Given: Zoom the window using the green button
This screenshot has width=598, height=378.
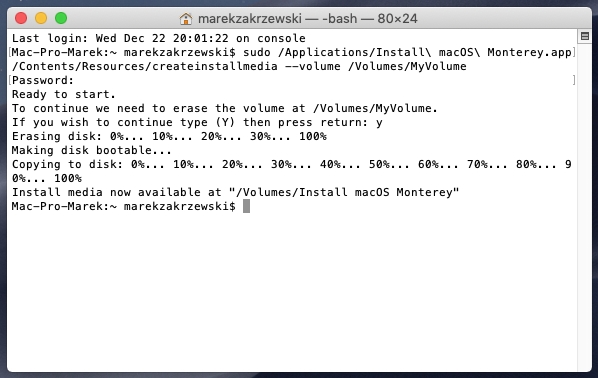Looking at the screenshot, I should click(61, 18).
